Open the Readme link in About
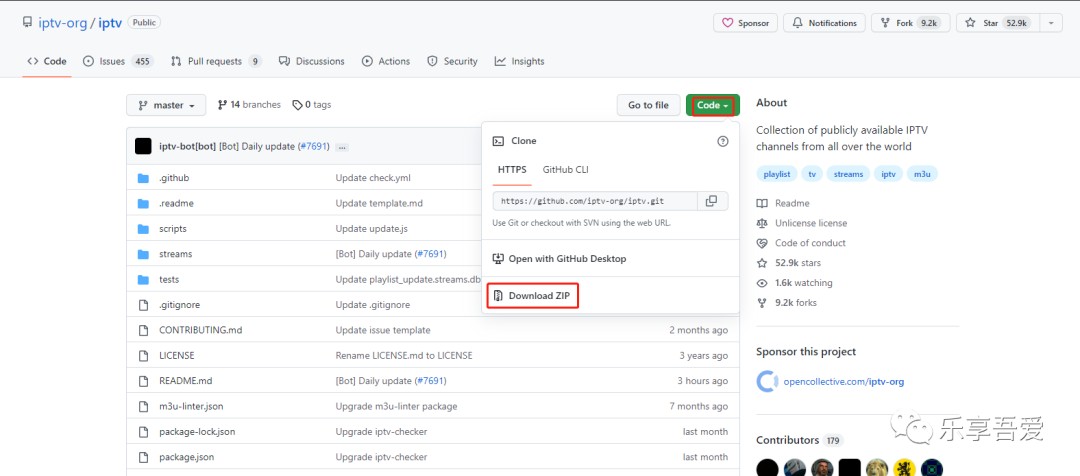Screen dimensions: 1080x476 point(783,204)
